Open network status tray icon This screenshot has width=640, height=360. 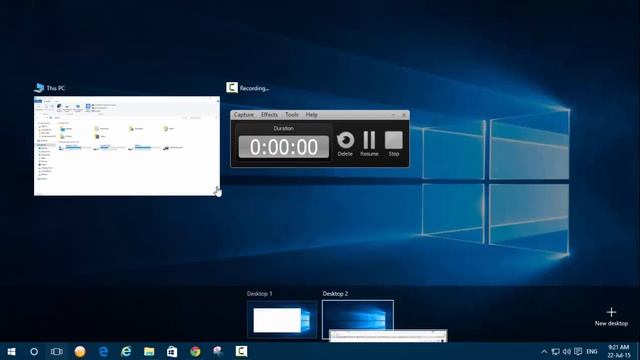pyautogui.click(x=556, y=351)
